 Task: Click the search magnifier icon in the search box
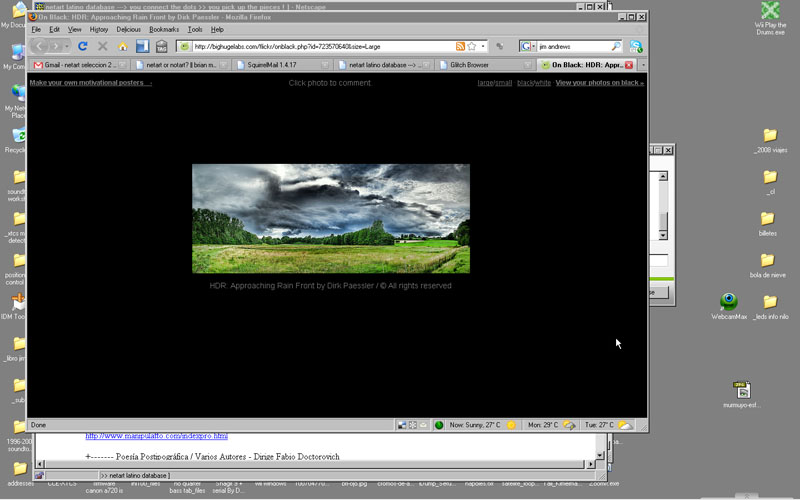point(616,46)
